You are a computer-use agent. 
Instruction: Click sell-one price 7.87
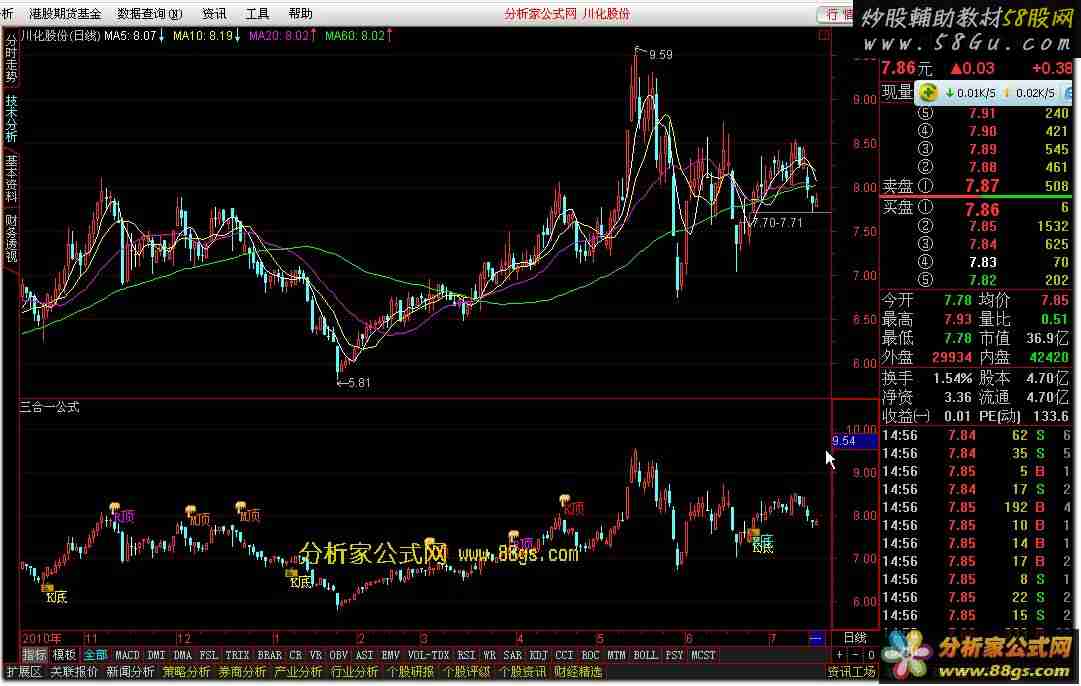coord(982,186)
